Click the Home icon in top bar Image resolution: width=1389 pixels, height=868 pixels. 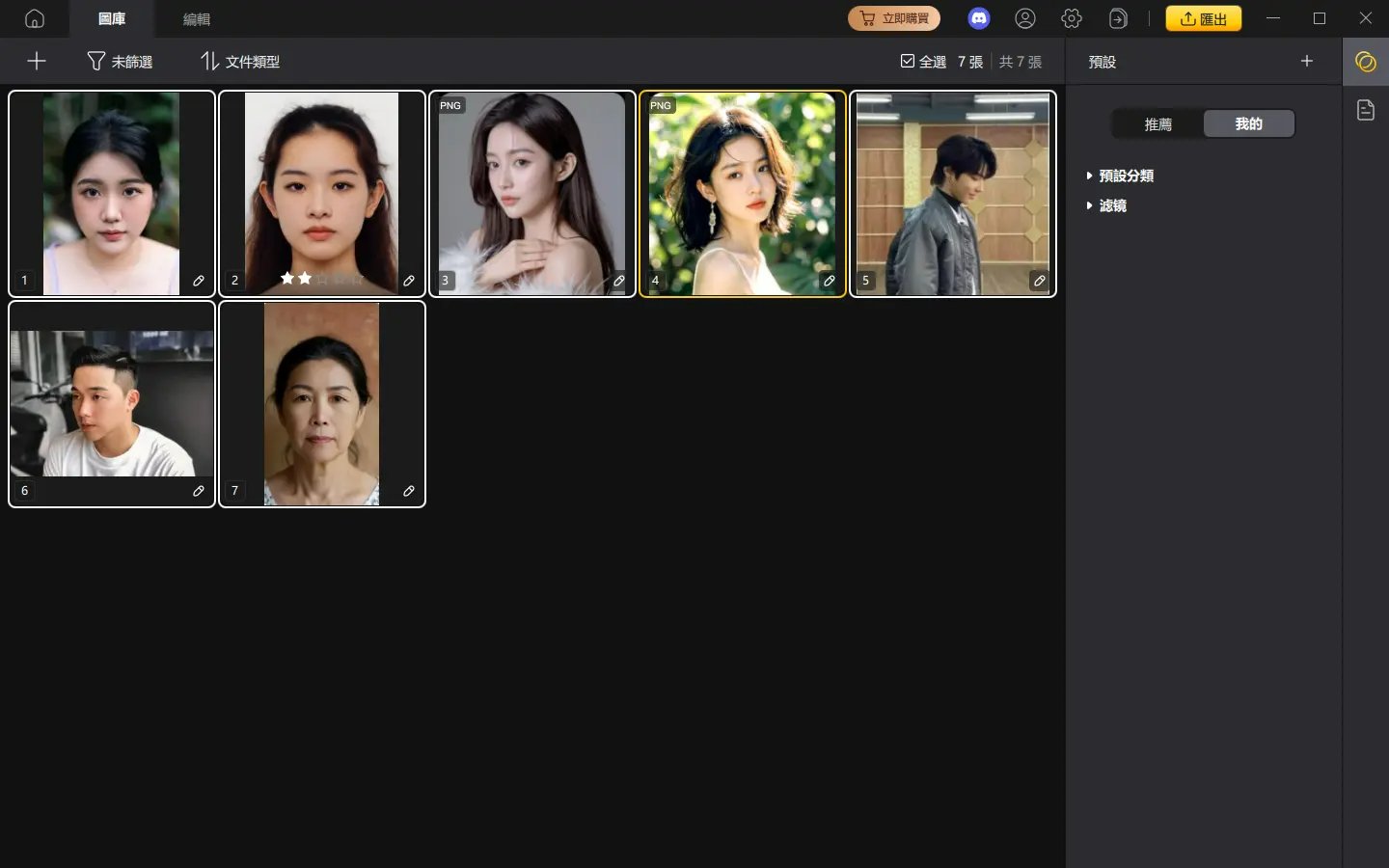(35, 18)
